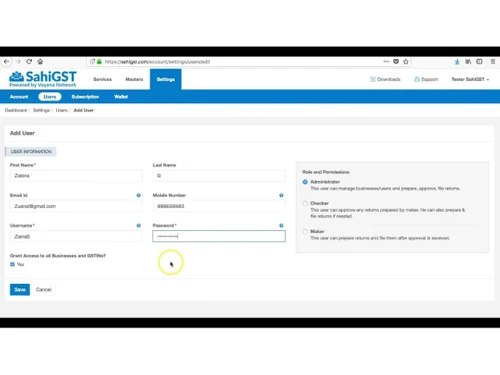Go to Users breadcrumb
Screen dimensions: 500x375
[x=62, y=110]
